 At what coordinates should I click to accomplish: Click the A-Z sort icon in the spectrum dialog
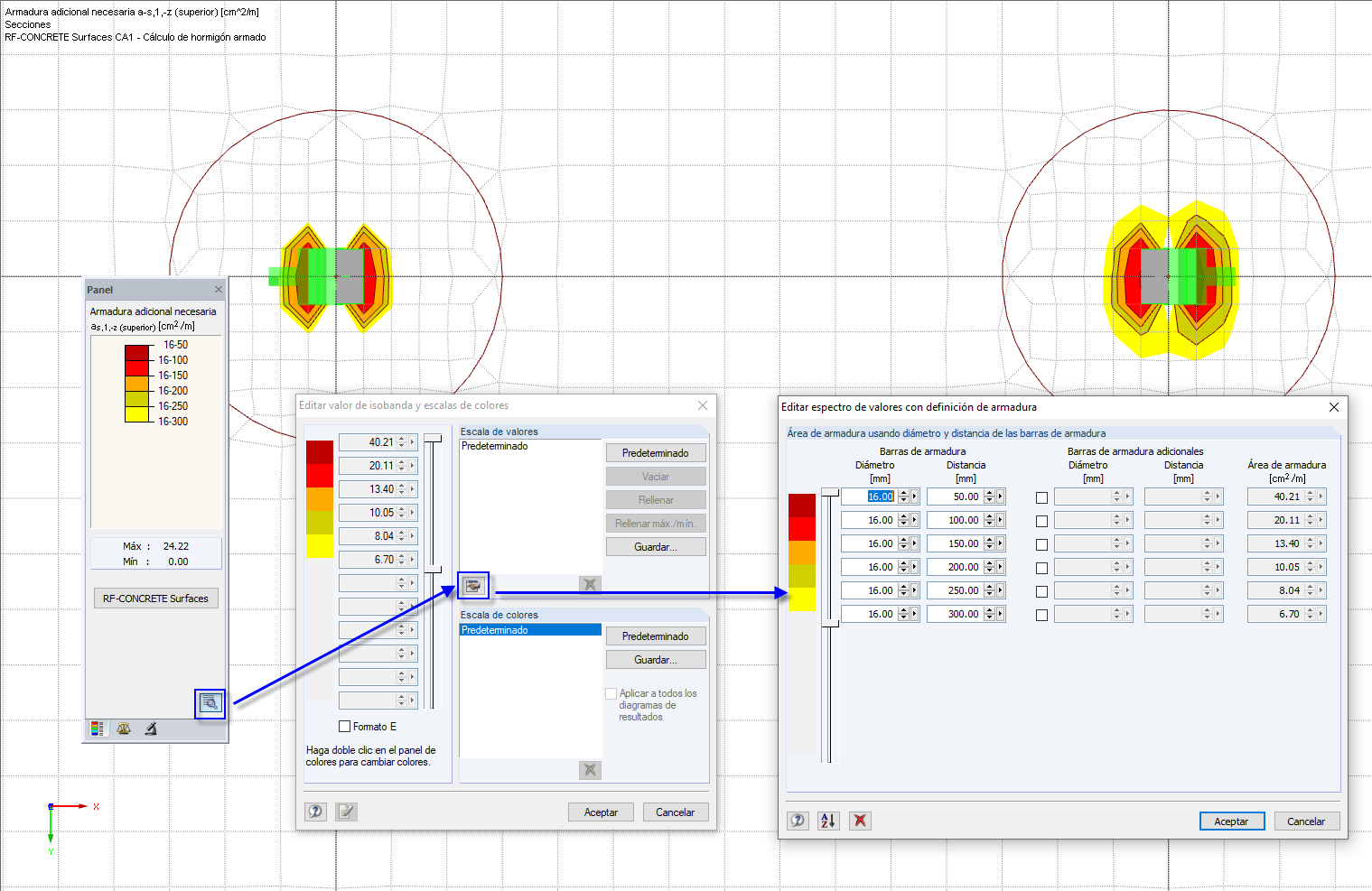[828, 821]
